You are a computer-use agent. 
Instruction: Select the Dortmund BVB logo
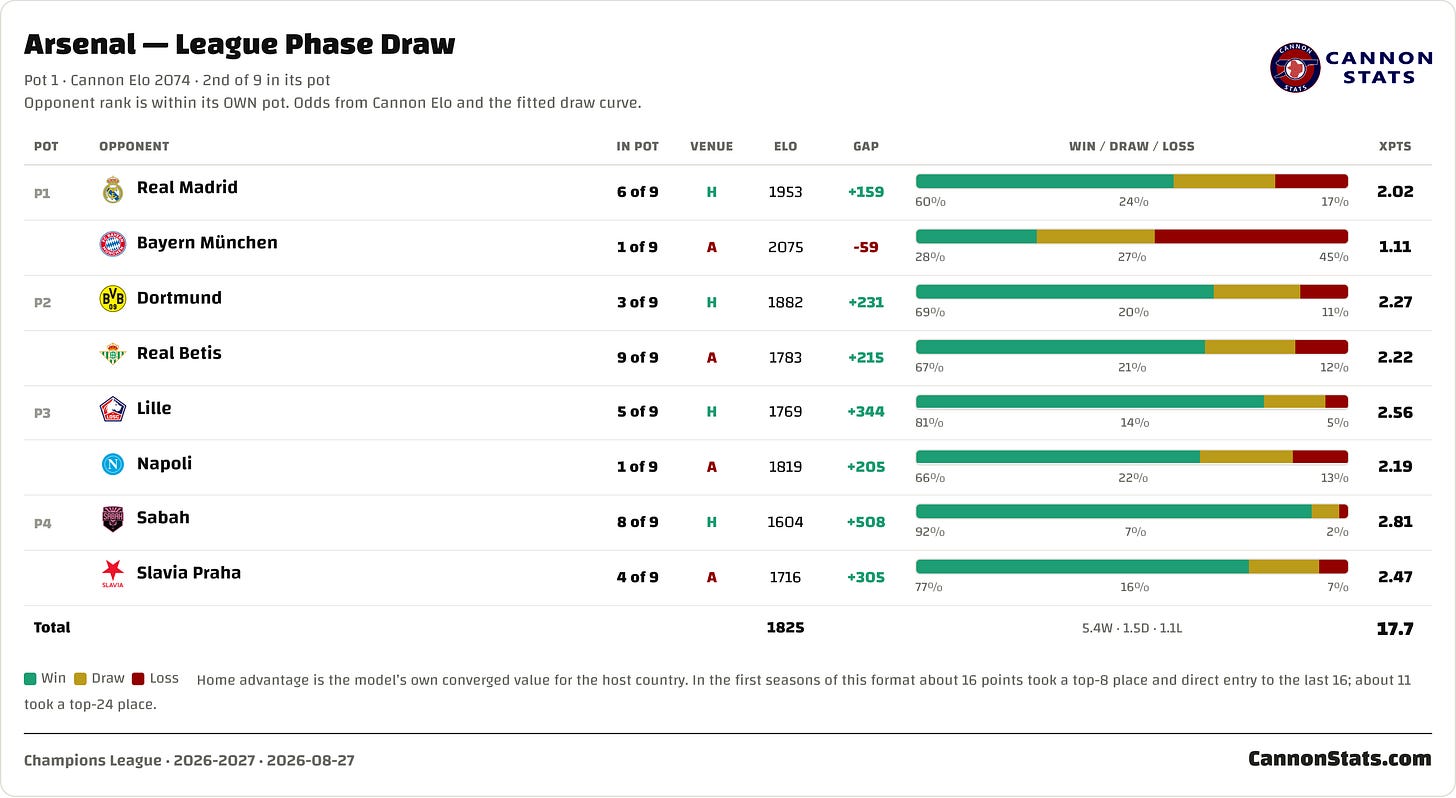click(x=113, y=298)
